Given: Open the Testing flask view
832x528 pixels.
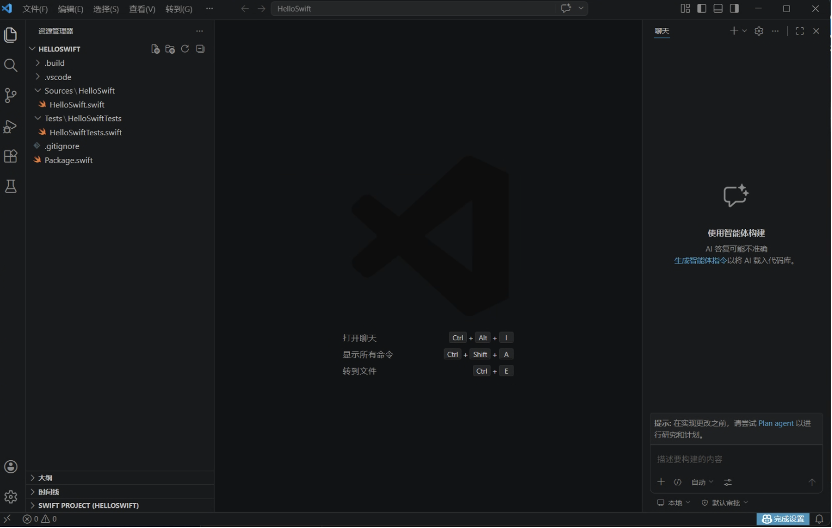Looking at the screenshot, I should tap(11, 186).
